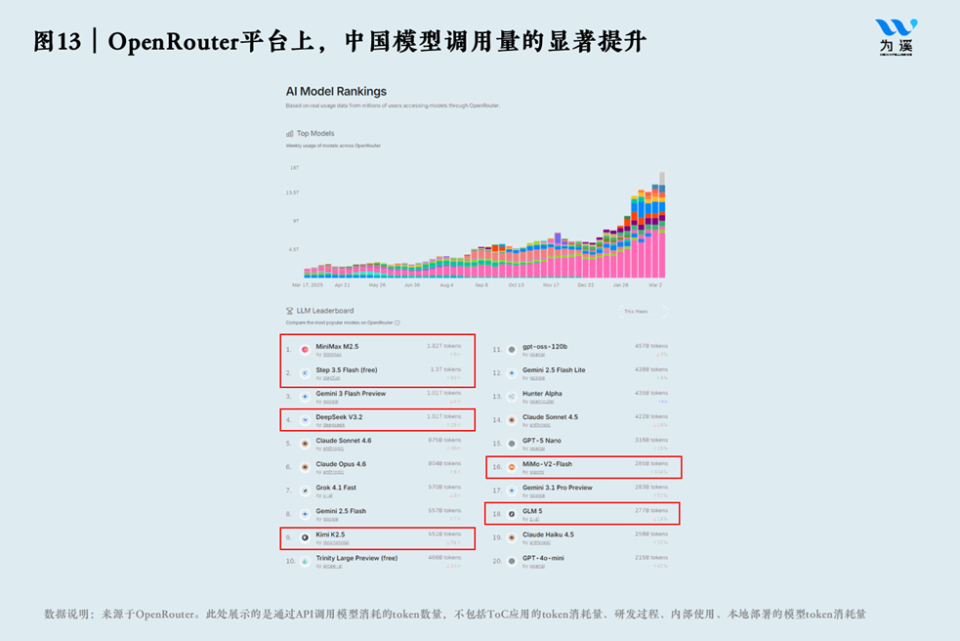Open the This Week period dropdown
The width and height of the screenshot is (960, 641).
click(x=641, y=312)
